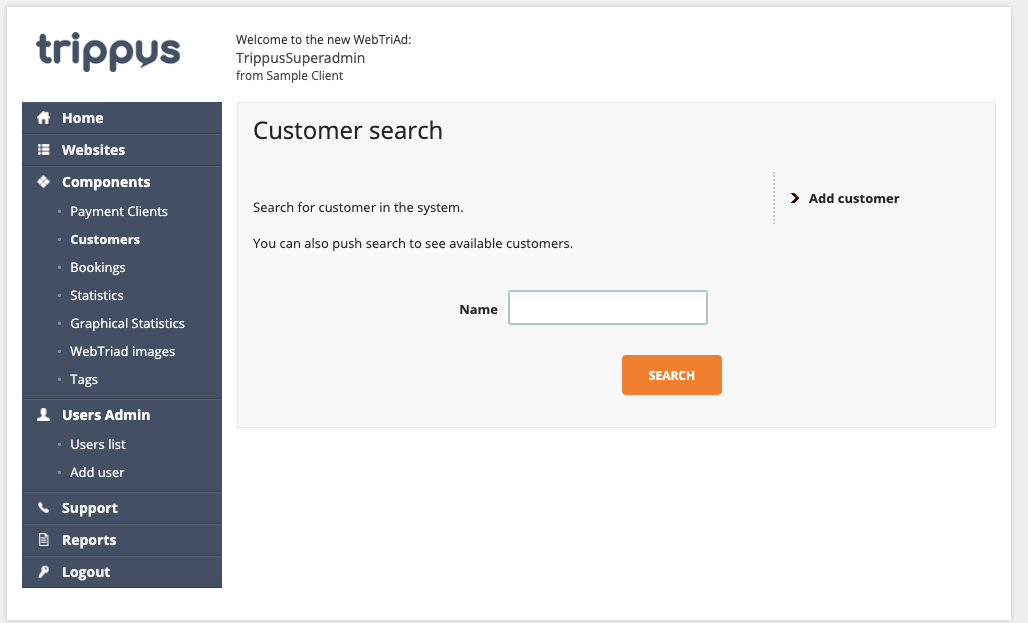The height and width of the screenshot is (623, 1028).
Task: Focus the Name input field
Action: [608, 308]
